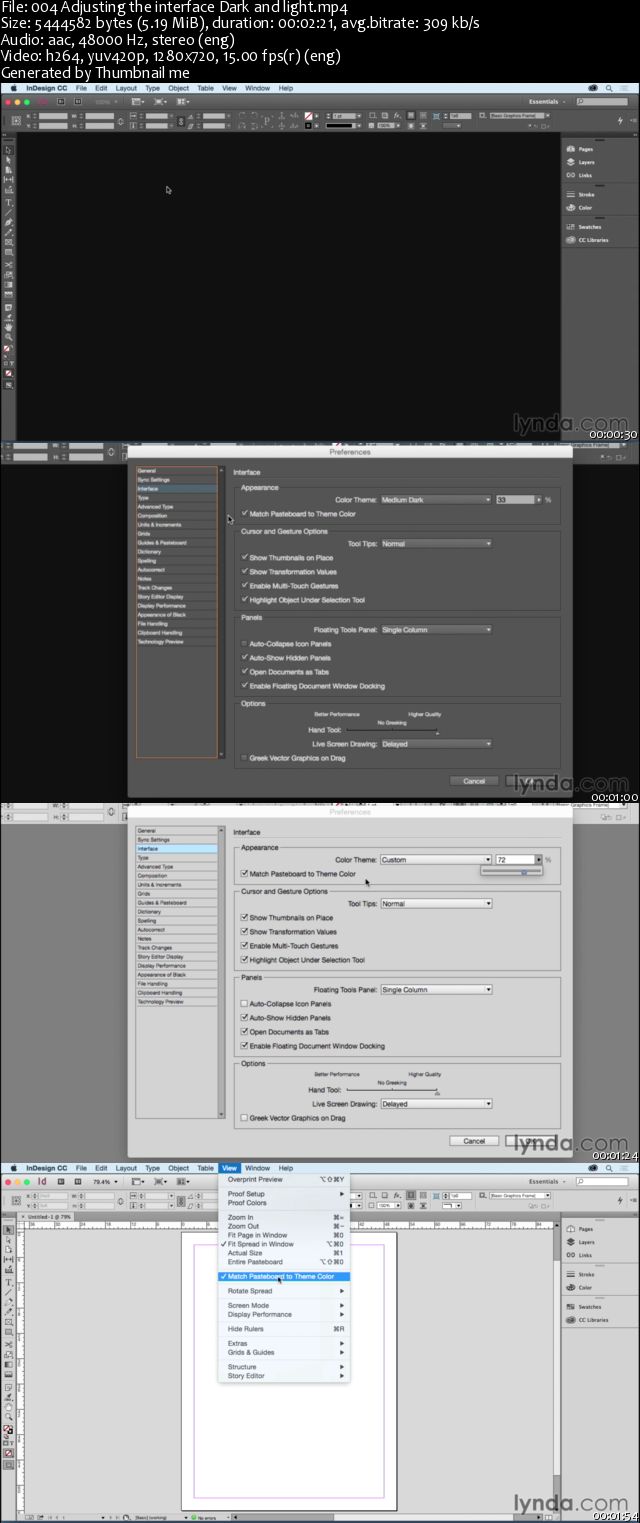Click the Hand Tool quality slider in light dialog
640x1523 pixels.
click(x=392, y=1090)
